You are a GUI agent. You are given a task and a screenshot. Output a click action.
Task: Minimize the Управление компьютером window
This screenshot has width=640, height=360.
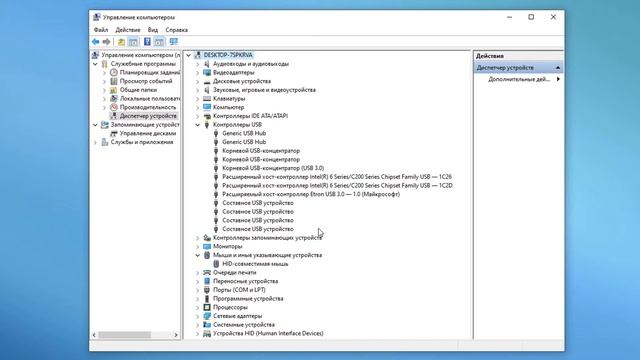[x=509, y=17]
